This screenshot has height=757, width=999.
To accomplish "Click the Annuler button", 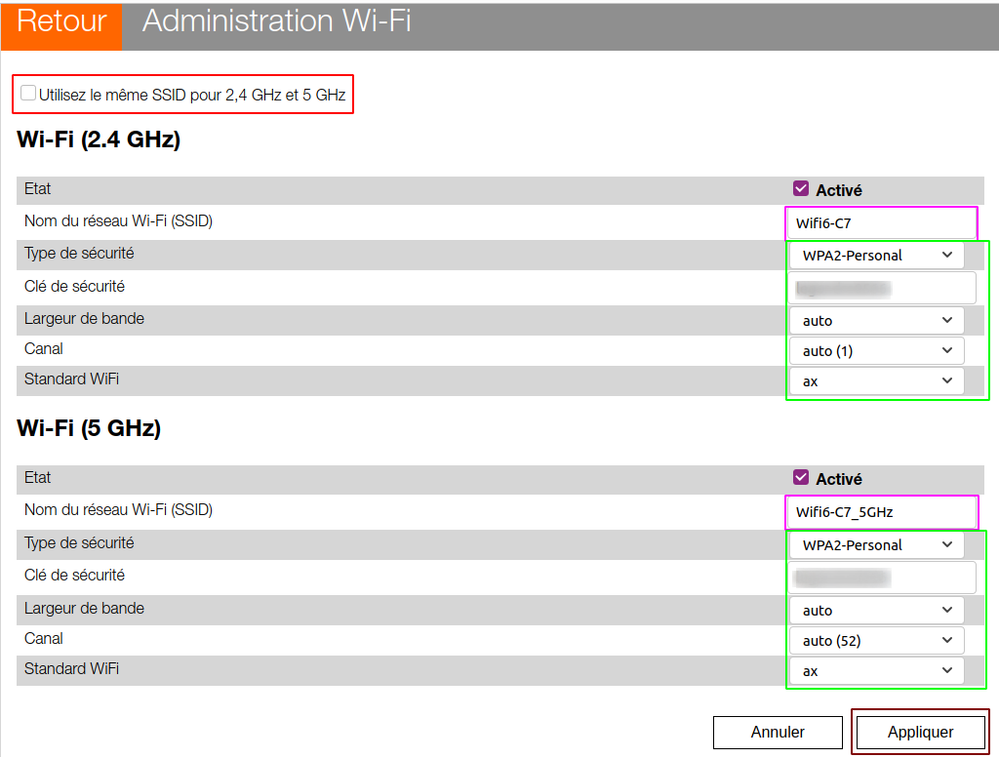I will click(777, 732).
